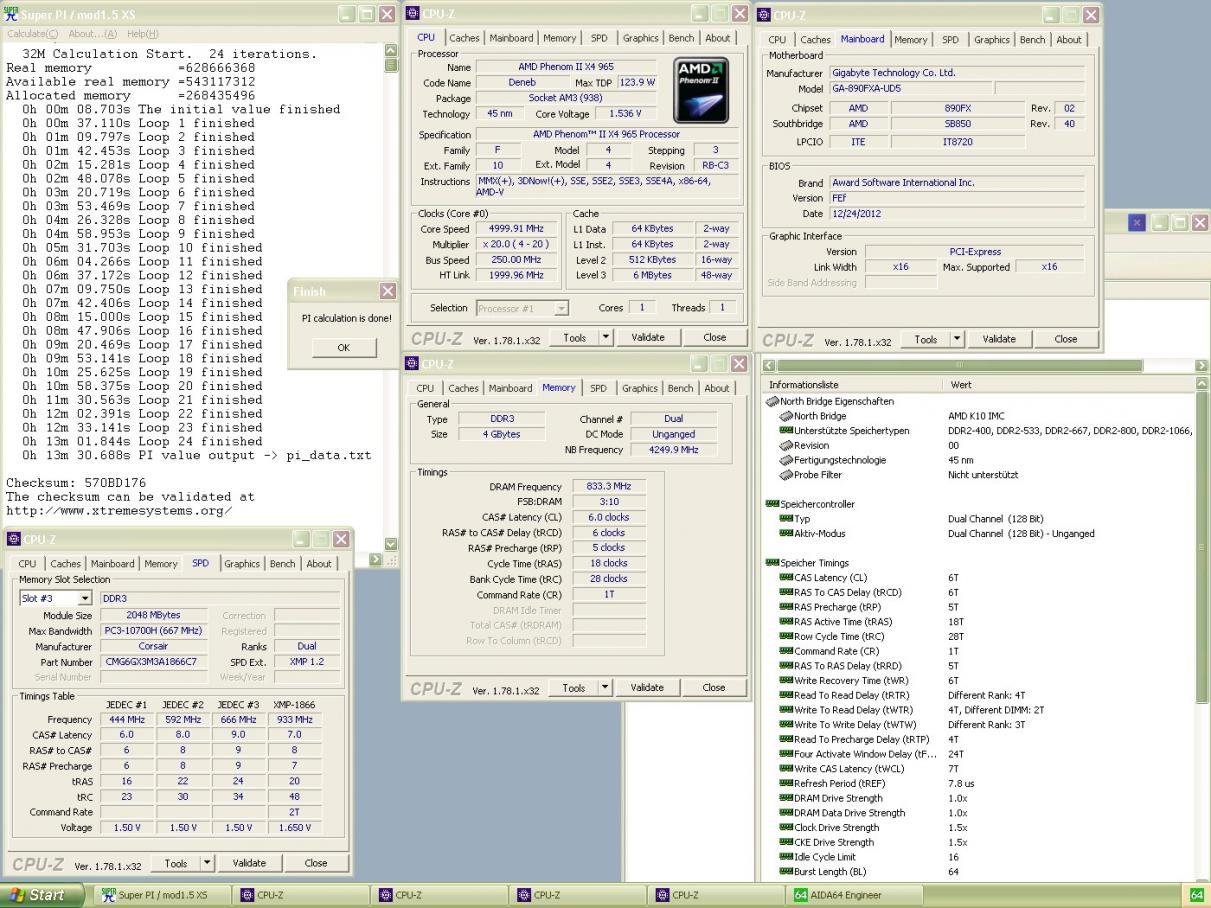Click the XMP-1866 frequency 933 MHz cell
The width and height of the screenshot is (1211, 908).
(x=295, y=719)
